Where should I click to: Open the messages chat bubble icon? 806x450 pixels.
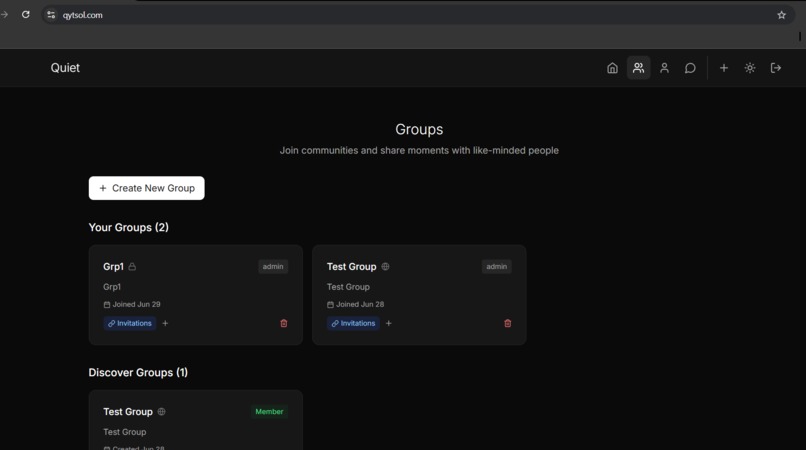pyautogui.click(x=690, y=68)
